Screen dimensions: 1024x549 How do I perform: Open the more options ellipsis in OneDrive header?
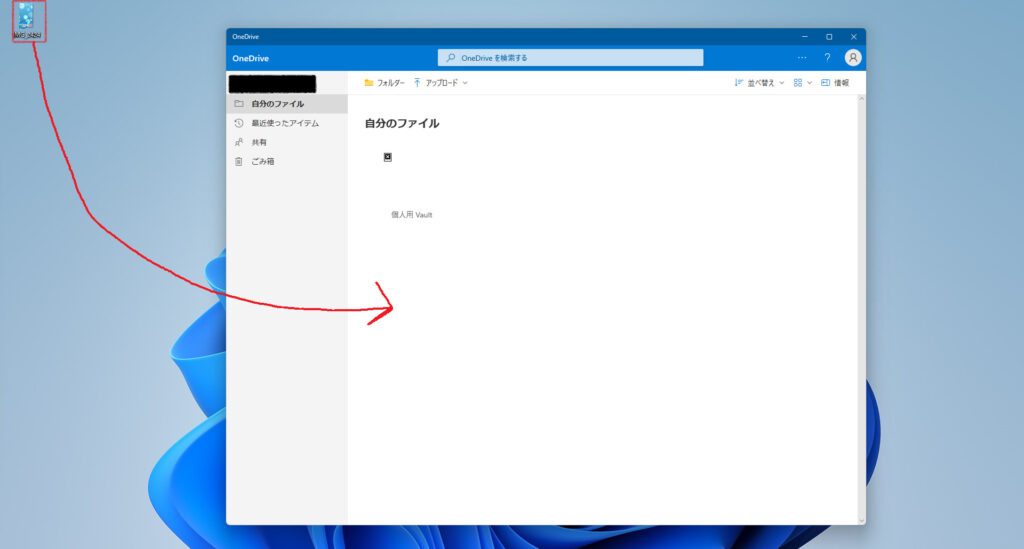point(801,57)
